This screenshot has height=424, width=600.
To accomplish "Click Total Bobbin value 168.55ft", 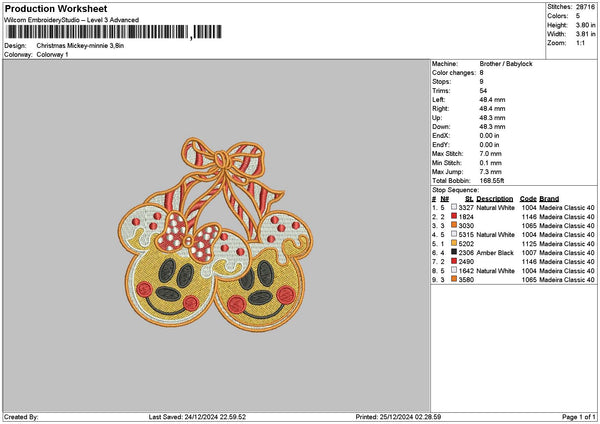I will coord(492,181).
